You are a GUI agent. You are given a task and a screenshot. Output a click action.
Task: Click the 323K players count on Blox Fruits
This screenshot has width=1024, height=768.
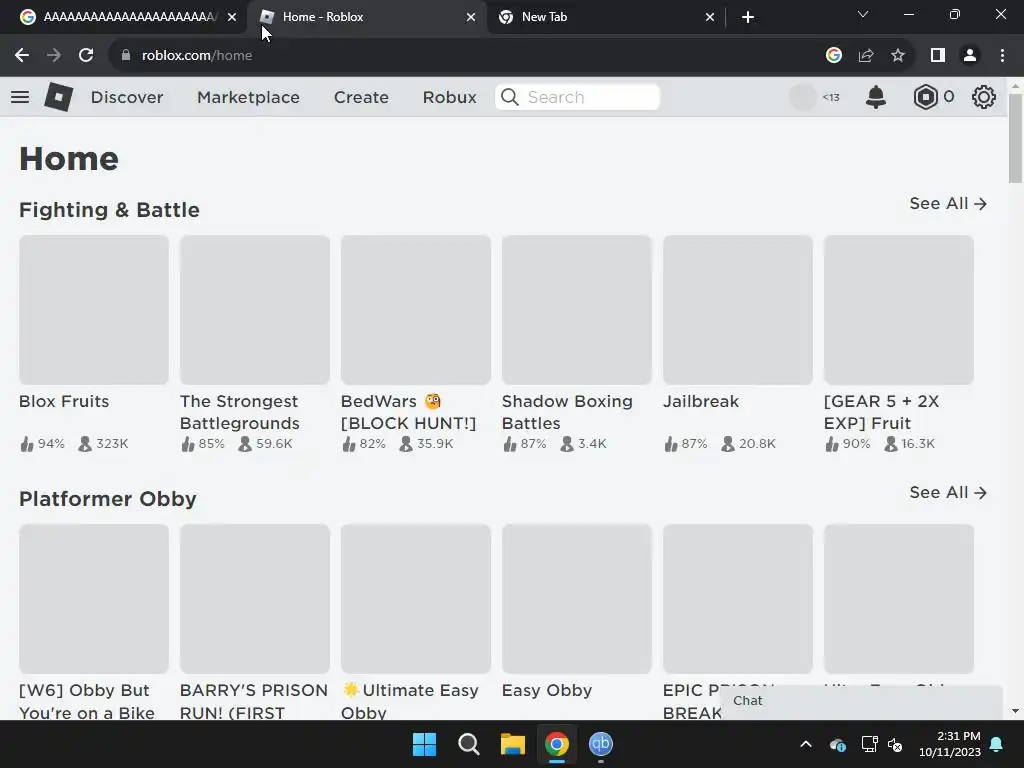[x=103, y=444]
